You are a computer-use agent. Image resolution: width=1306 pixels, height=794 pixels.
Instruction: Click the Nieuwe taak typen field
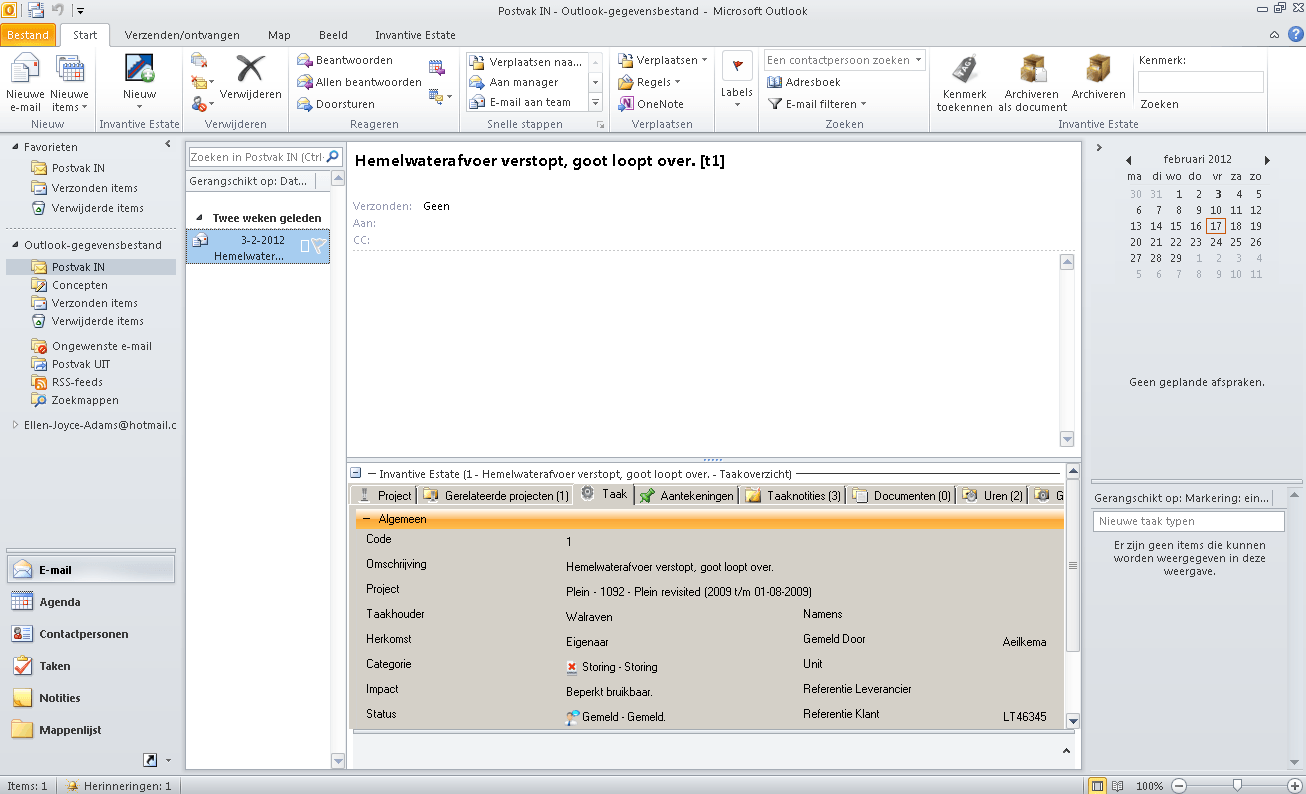point(1188,521)
